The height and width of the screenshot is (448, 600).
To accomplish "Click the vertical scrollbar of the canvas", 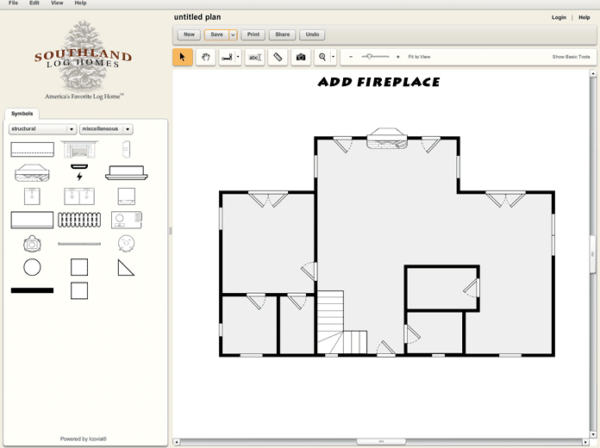I will click(593, 254).
